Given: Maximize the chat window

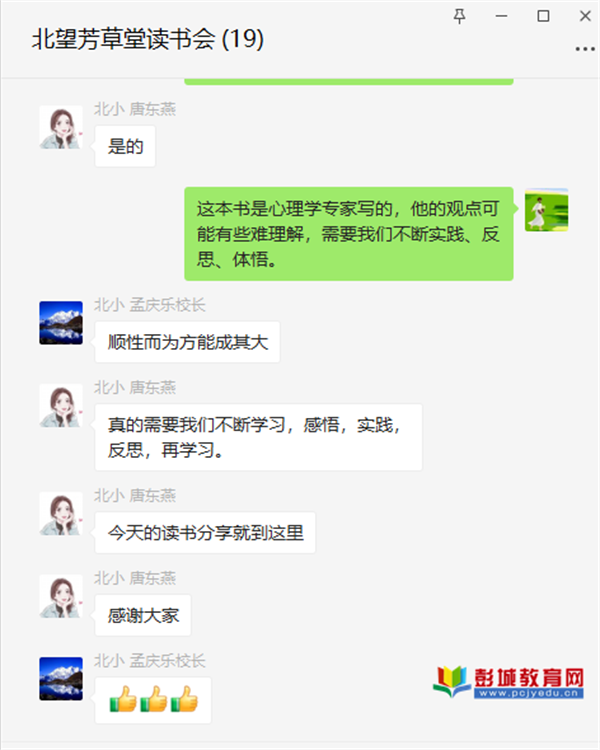Looking at the screenshot, I should coord(543,16).
